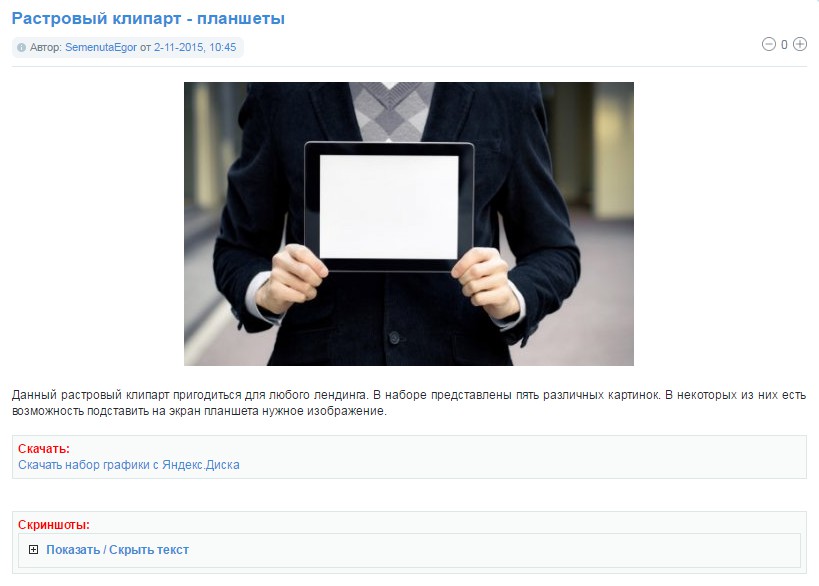Click the red Скачать: heading

44,449
